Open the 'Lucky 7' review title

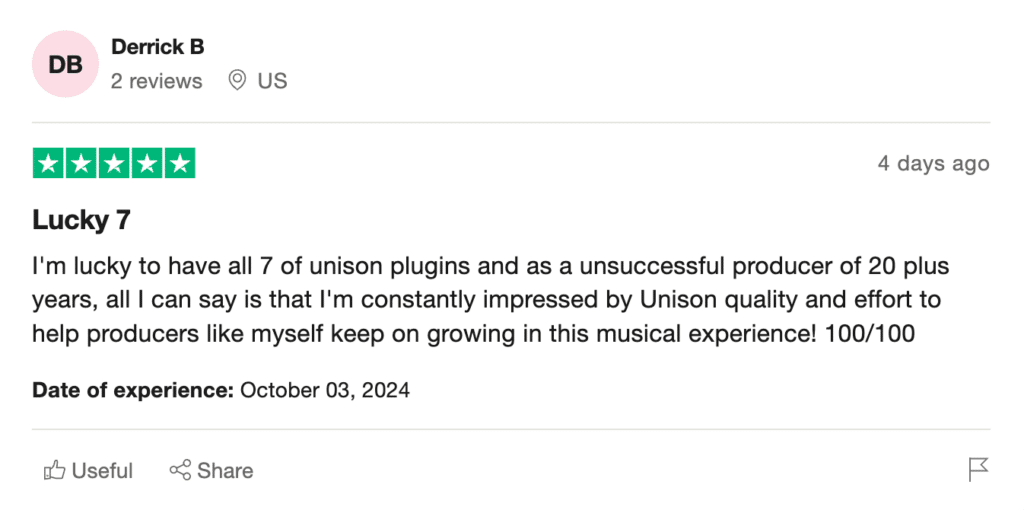point(82,220)
